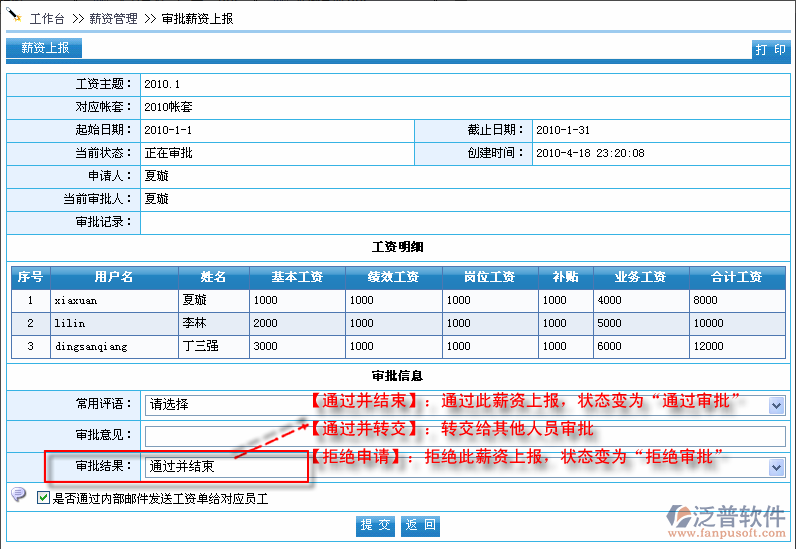Open the 常用评语 dropdown
796x549 pixels.
[x=776, y=405]
